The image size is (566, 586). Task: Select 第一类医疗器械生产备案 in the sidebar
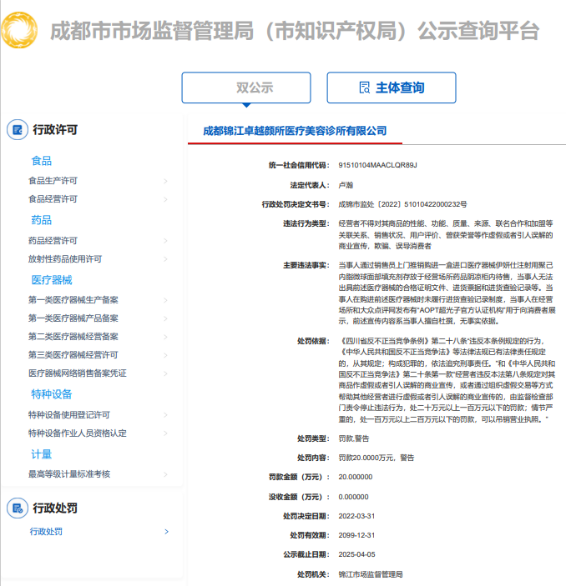tap(73, 300)
